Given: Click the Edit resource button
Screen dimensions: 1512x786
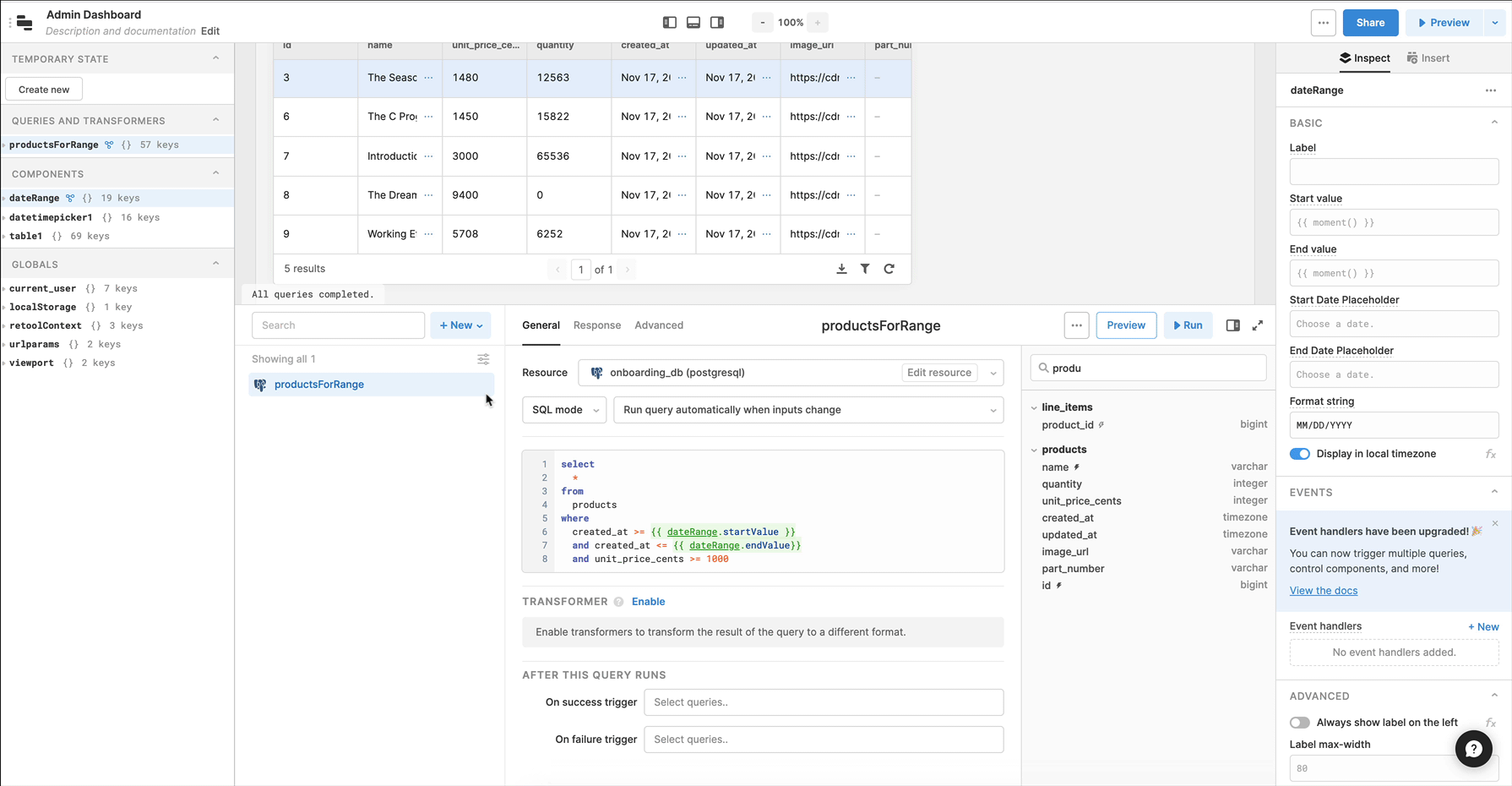Looking at the screenshot, I should [x=939, y=373].
